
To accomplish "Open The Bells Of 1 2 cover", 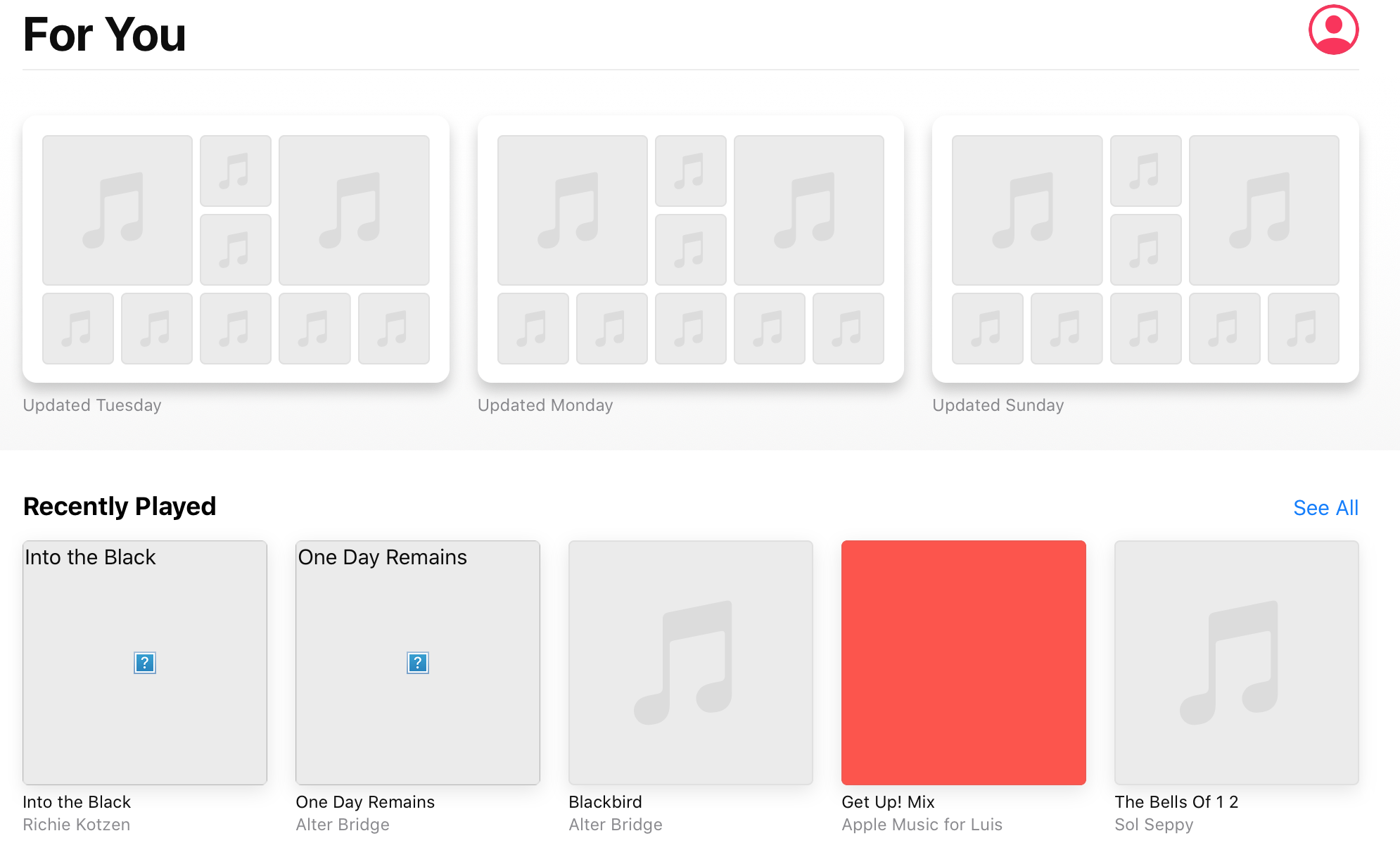I will (1236, 662).
